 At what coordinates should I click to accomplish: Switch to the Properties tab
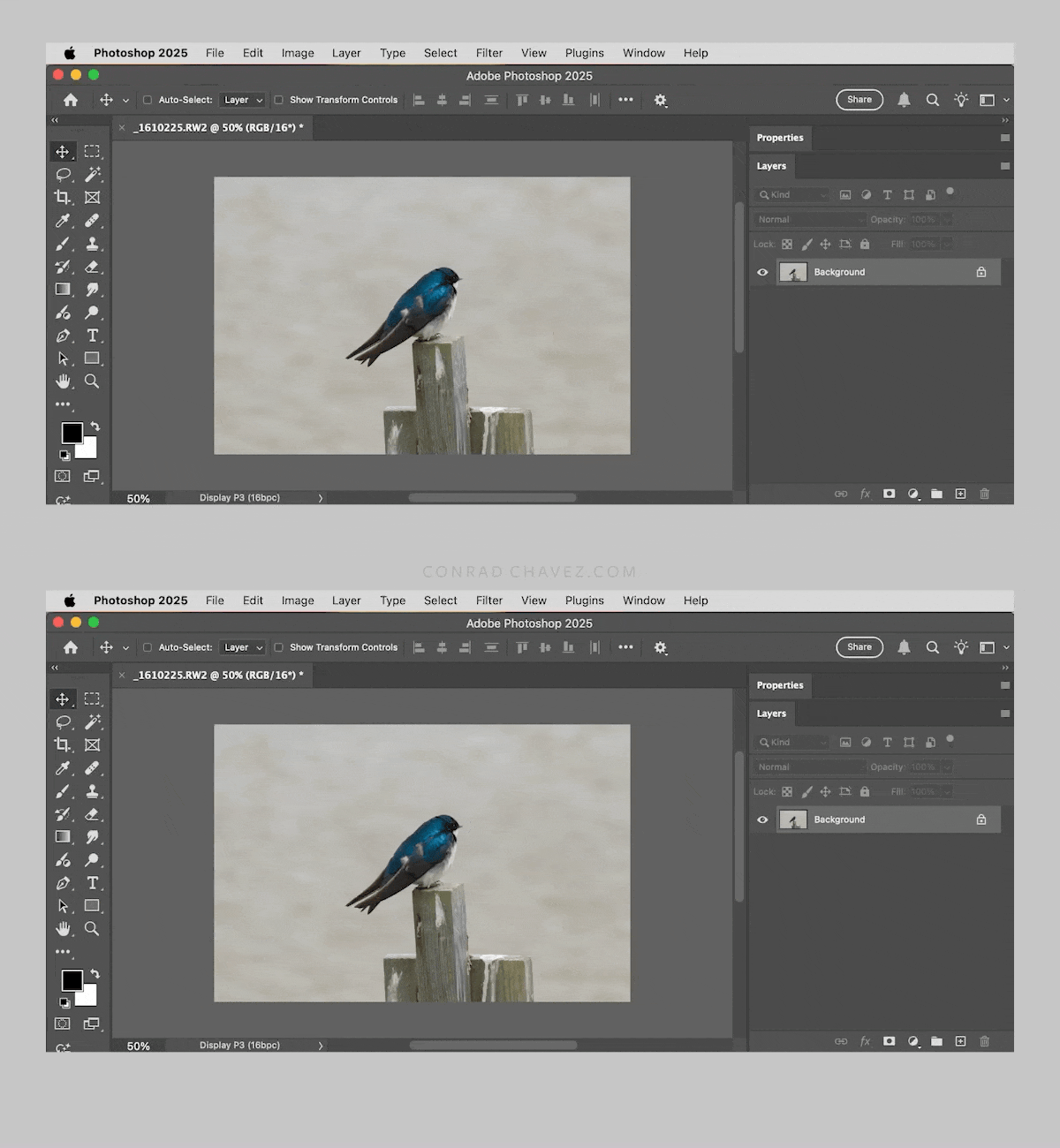[779, 138]
